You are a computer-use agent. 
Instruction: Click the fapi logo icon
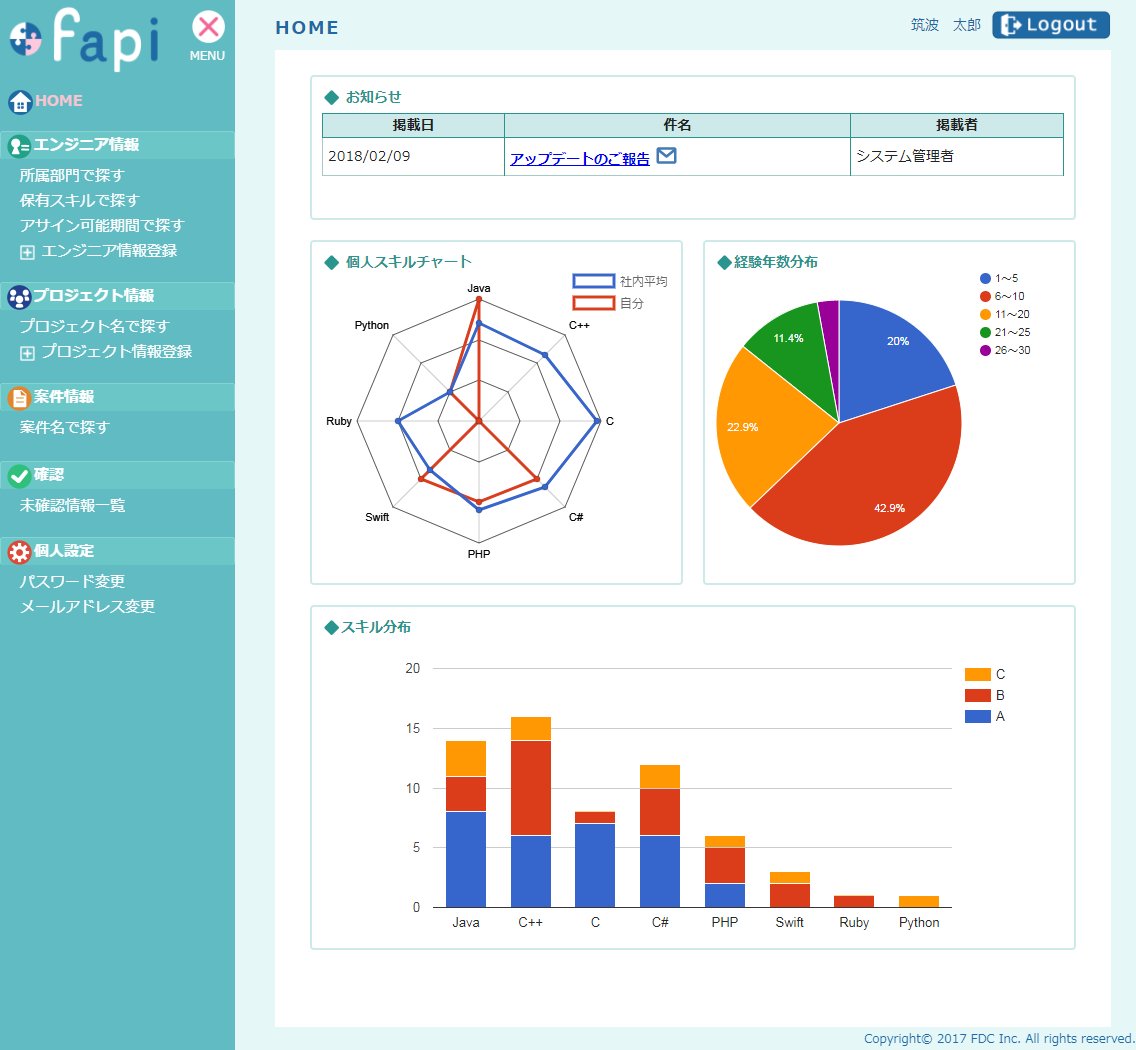coord(26,39)
